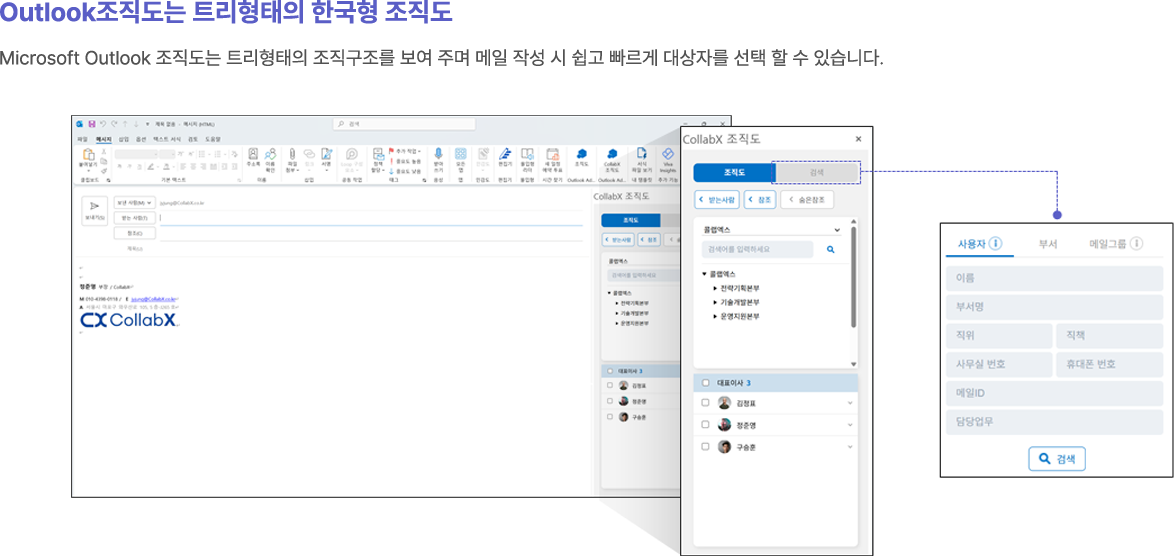Switch to the 검색 tab in large panel
This screenshot has height=556, width=1174.
[x=816, y=173]
